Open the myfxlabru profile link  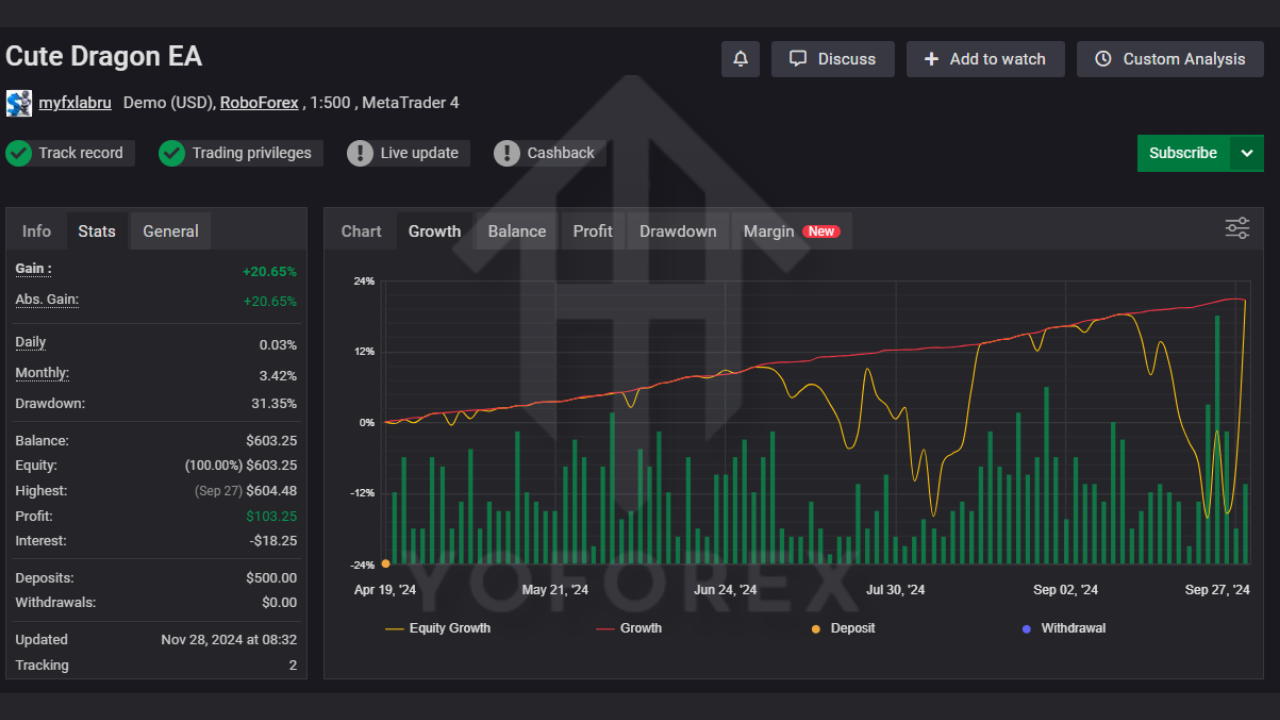75,102
